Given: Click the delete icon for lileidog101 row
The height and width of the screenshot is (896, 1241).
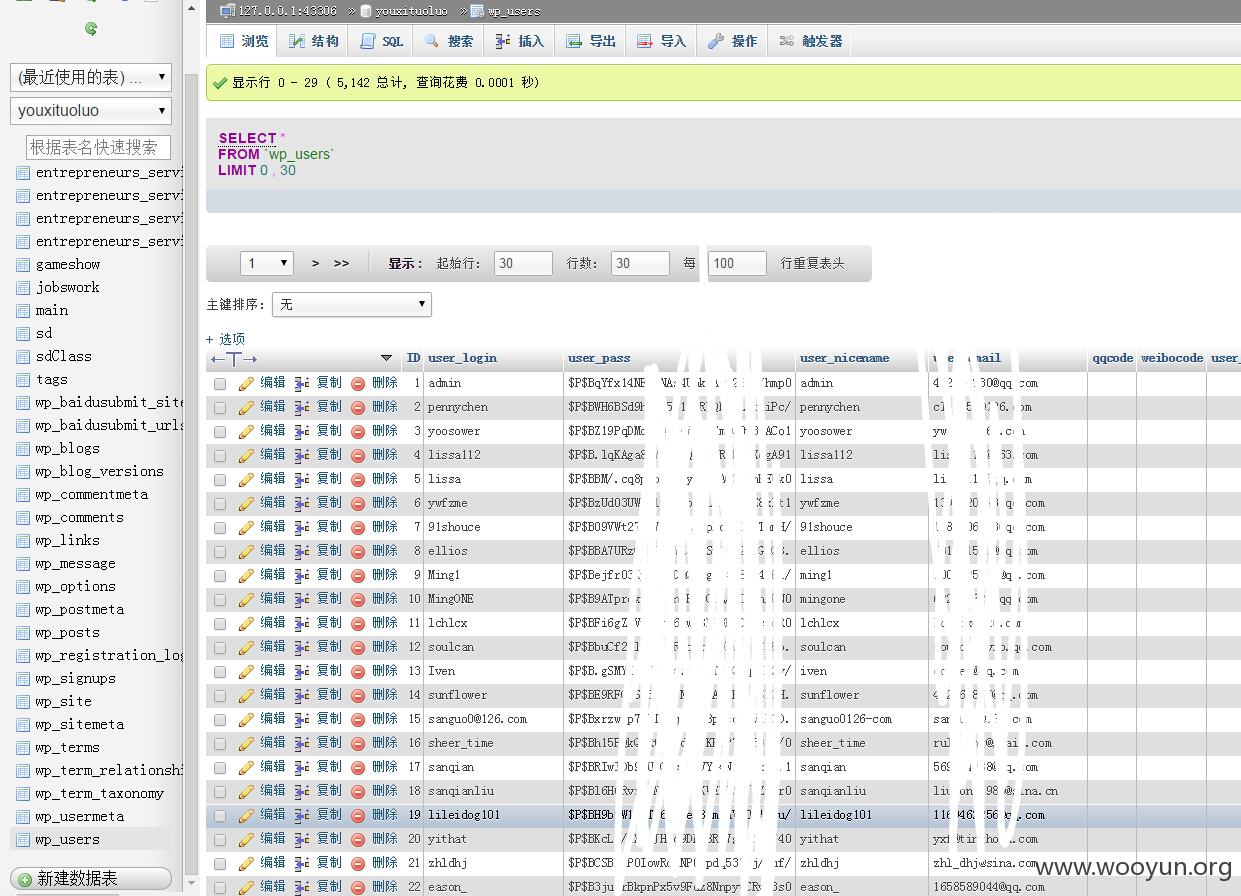Looking at the screenshot, I should pyautogui.click(x=358, y=815).
